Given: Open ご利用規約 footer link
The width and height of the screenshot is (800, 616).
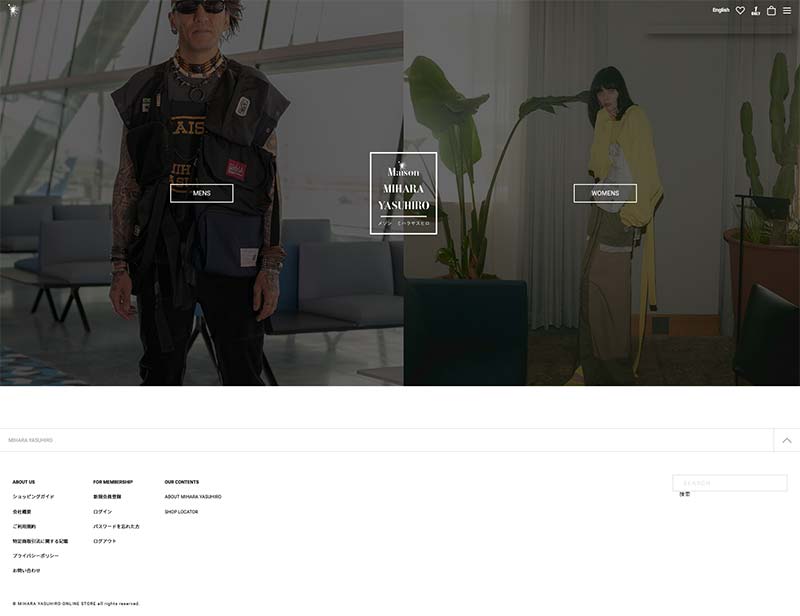Looking at the screenshot, I should 24,526.
